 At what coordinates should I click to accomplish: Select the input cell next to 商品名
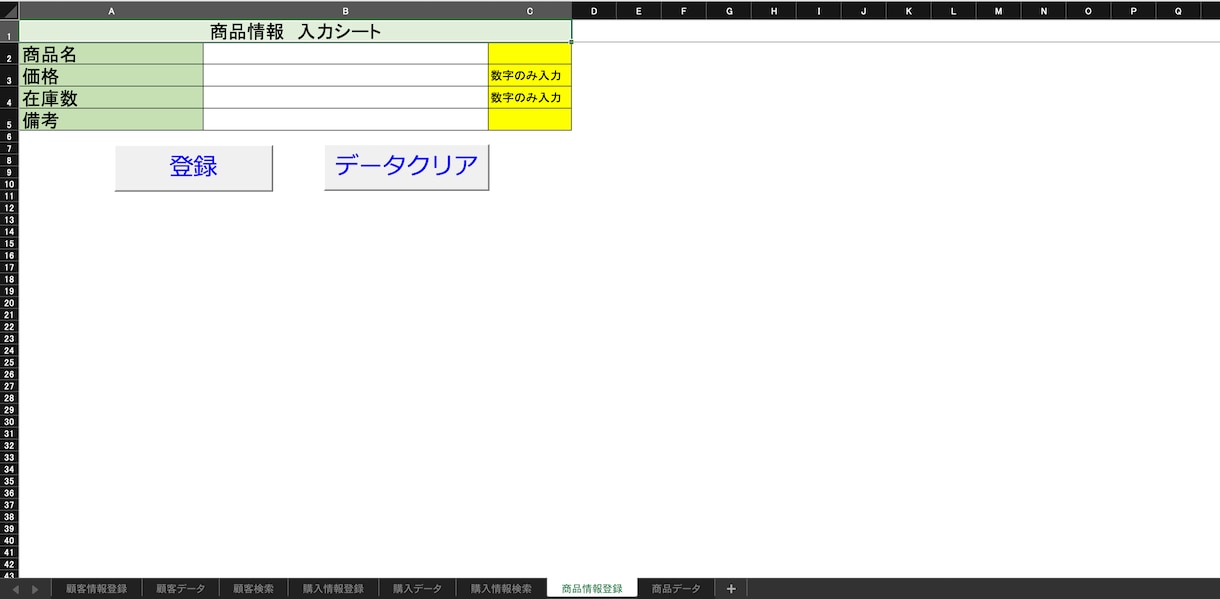[x=346, y=54]
